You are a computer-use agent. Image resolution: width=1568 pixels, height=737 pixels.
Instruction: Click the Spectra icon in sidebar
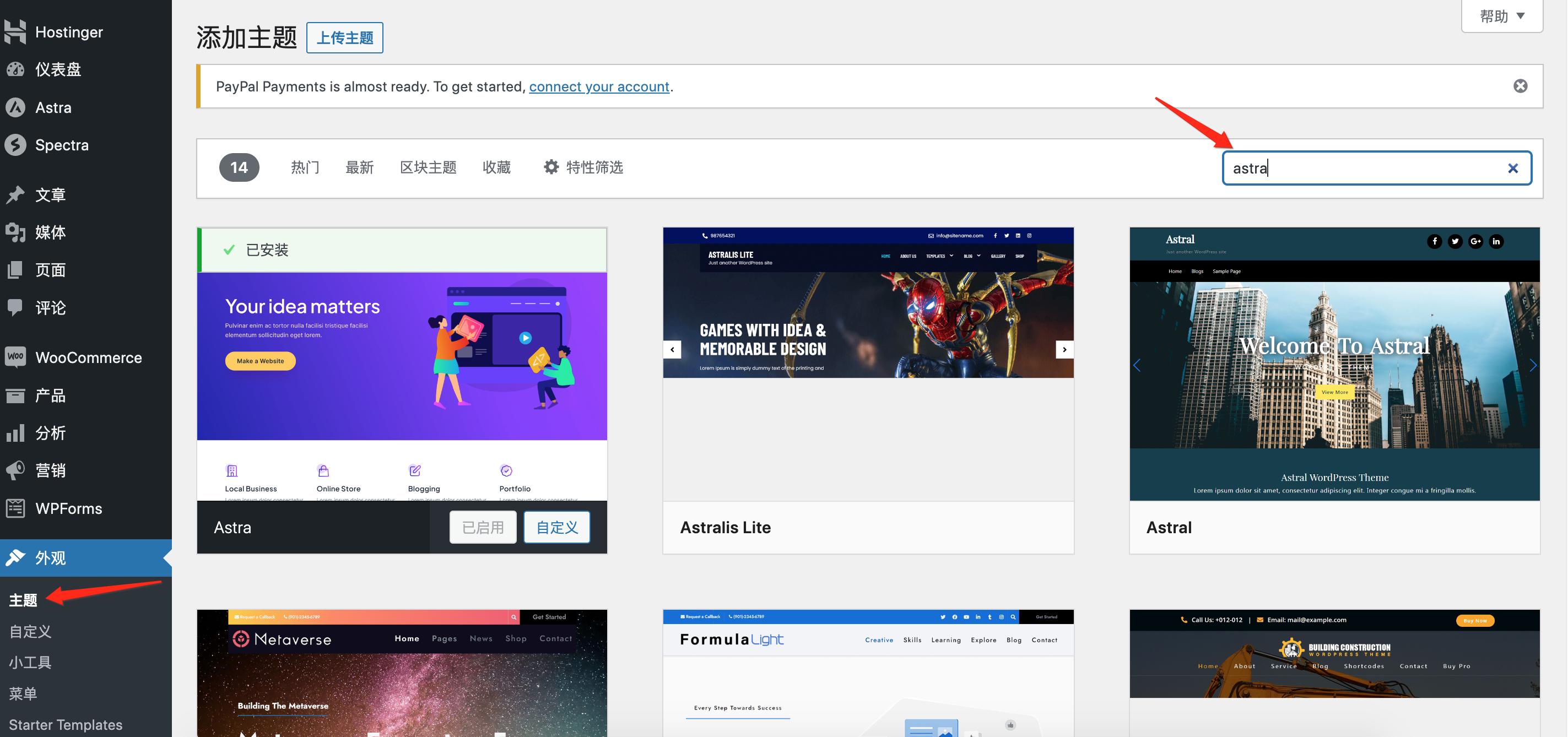click(15, 145)
